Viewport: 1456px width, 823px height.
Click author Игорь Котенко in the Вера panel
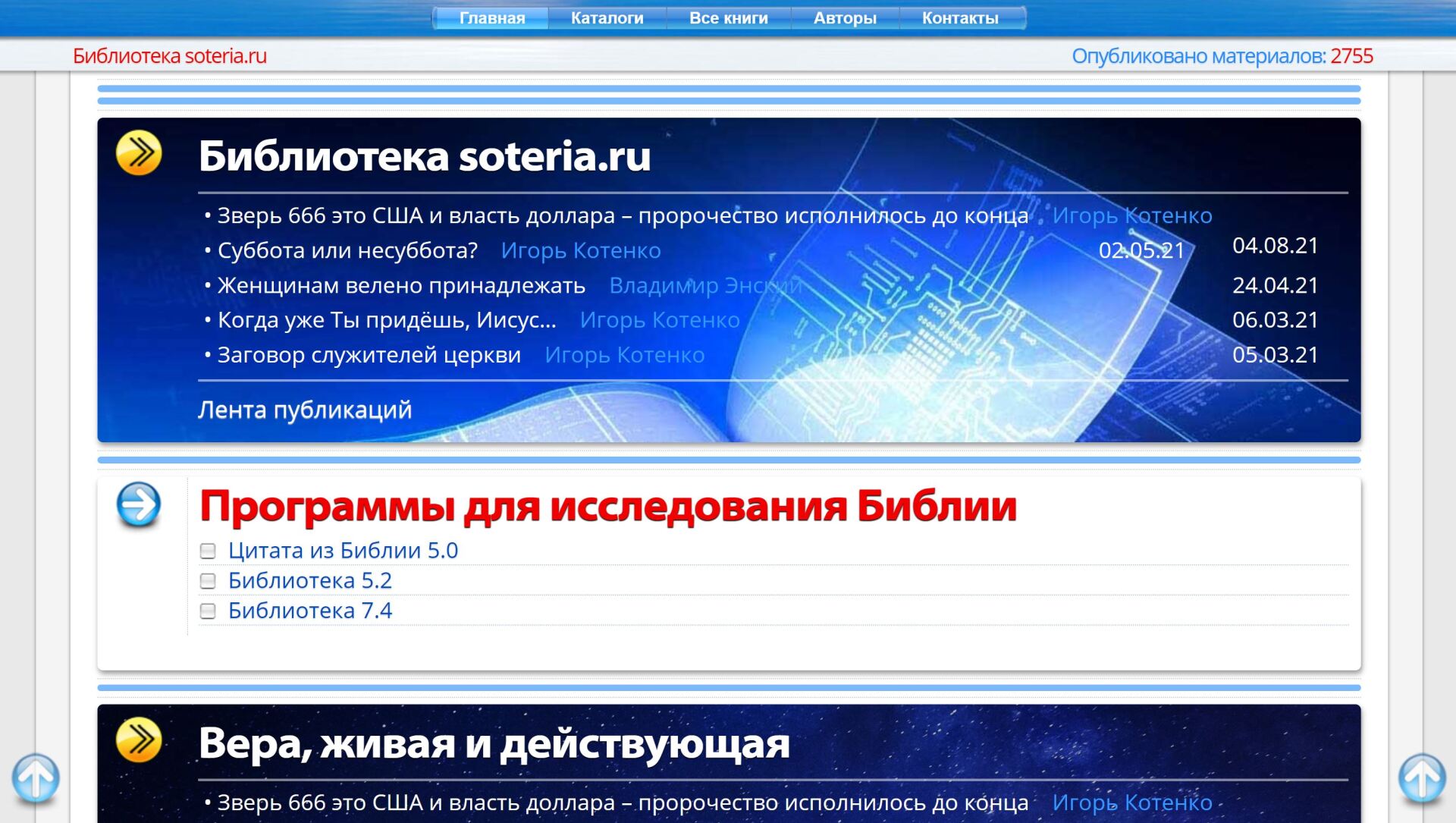pyautogui.click(x=1132, y=803)
